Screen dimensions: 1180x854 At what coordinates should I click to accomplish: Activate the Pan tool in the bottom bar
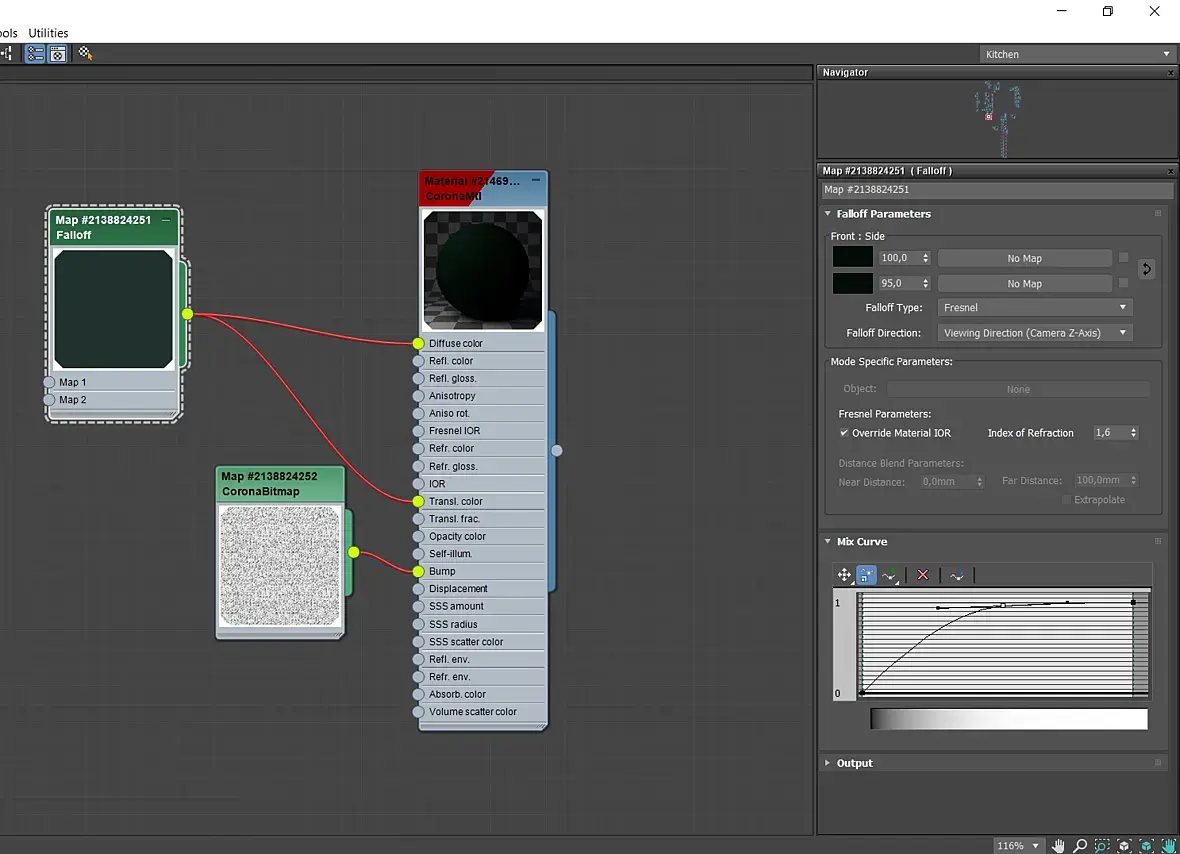pos(1058,846)
